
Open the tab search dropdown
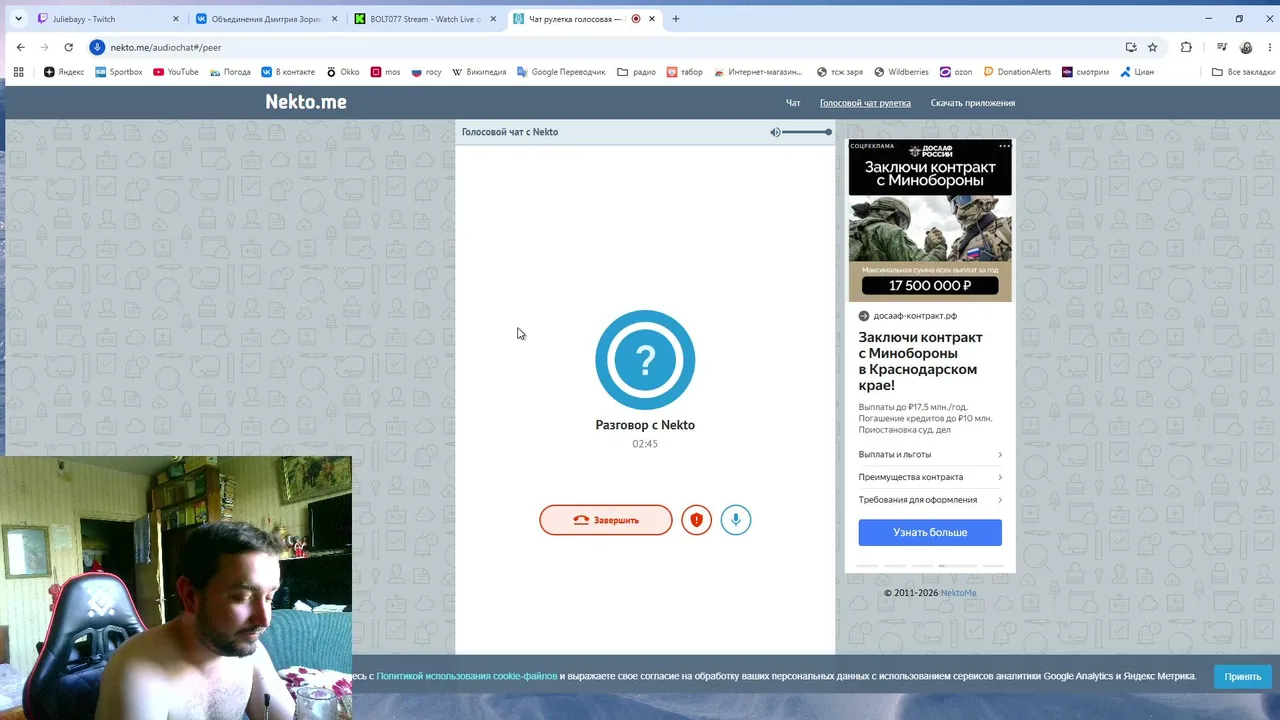[x=18, y=19]
